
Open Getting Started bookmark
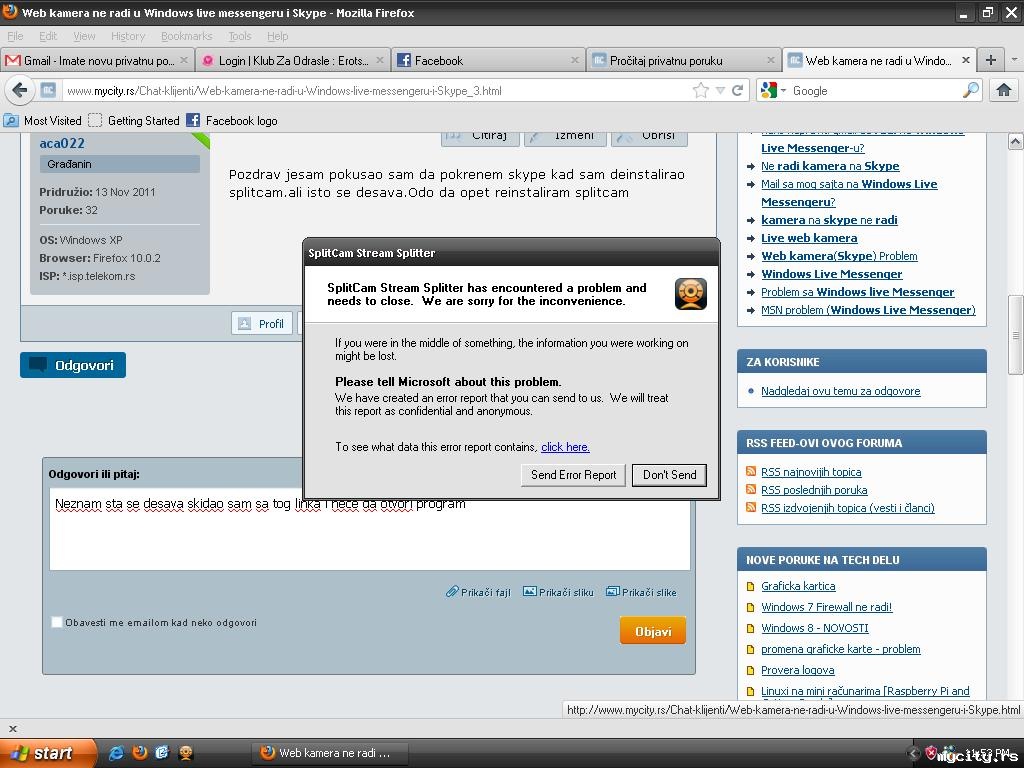click(134, 120)
